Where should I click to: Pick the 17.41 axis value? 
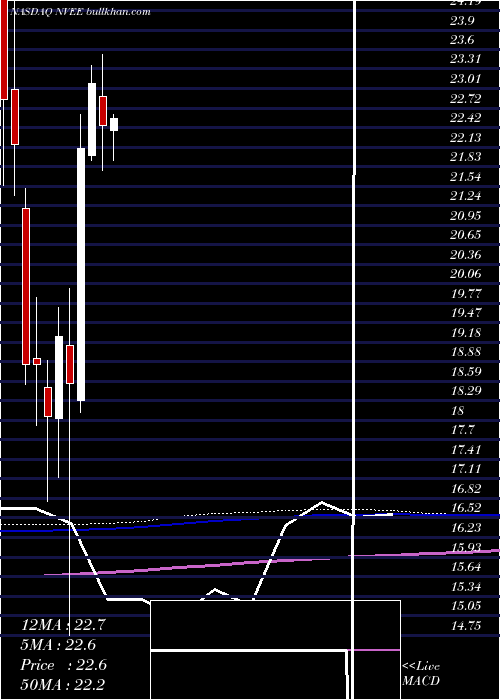point(466,449)
